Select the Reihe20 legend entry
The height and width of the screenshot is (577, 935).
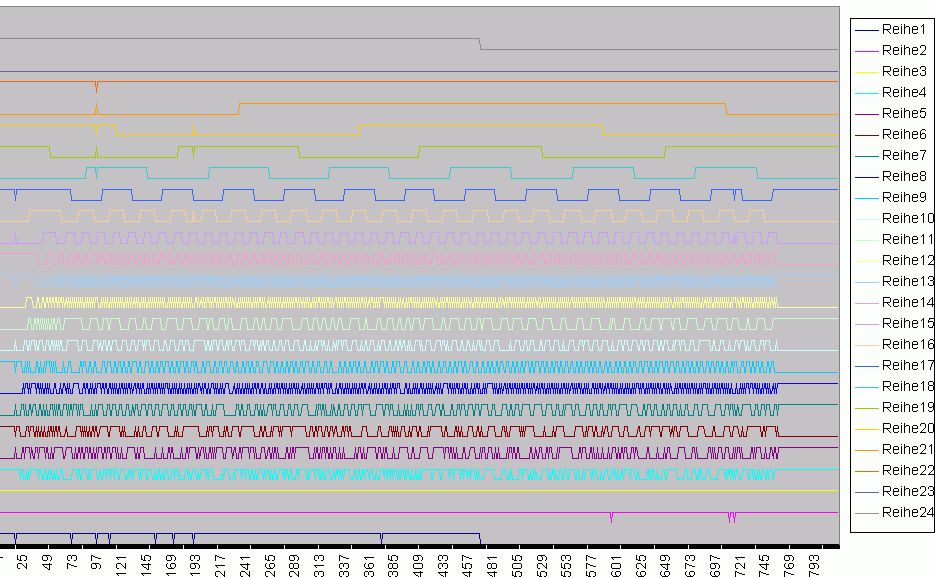[x=894, y=428]
